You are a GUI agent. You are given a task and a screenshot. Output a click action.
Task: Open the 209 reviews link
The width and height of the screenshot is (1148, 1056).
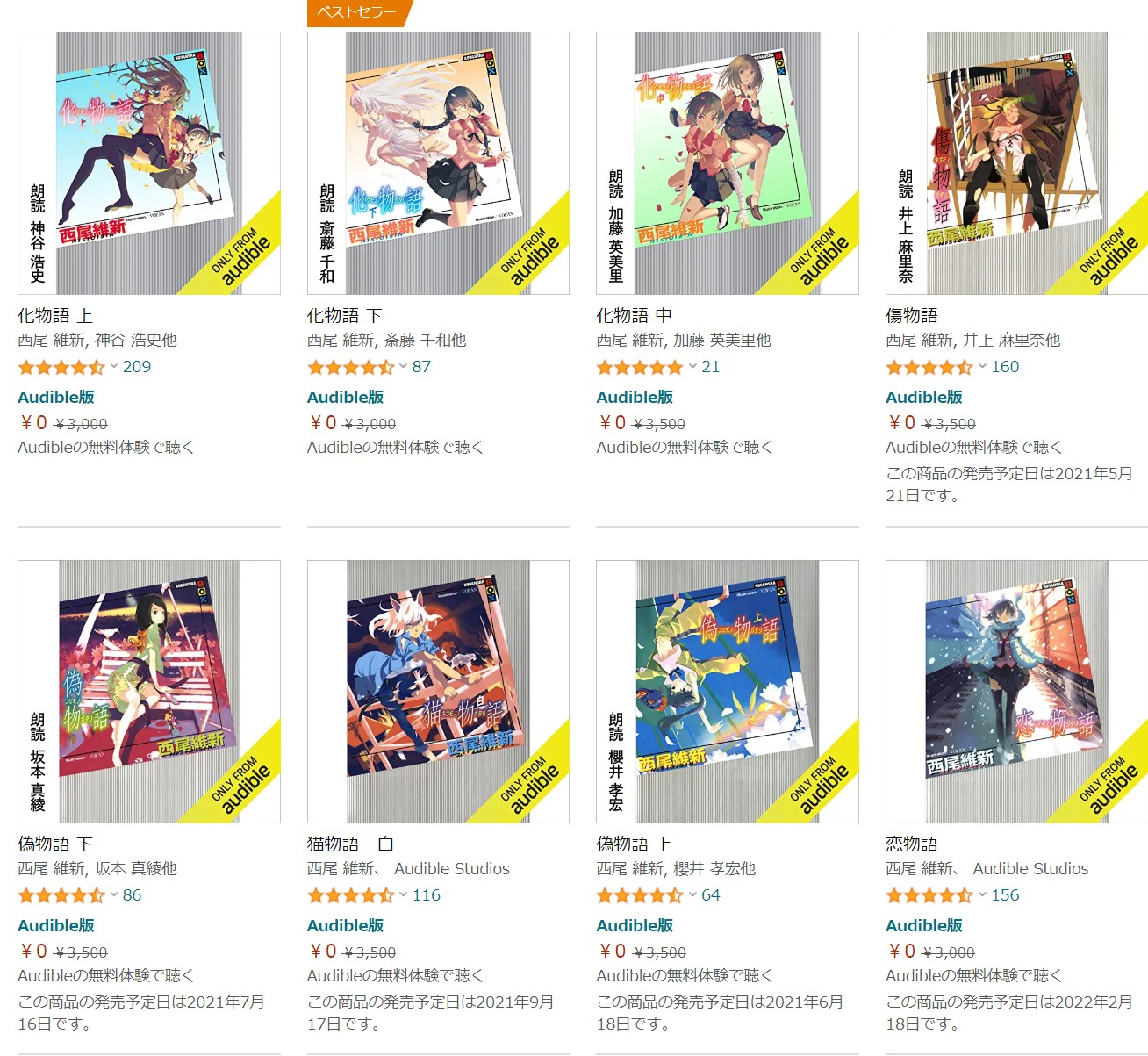tap(137, 367)
